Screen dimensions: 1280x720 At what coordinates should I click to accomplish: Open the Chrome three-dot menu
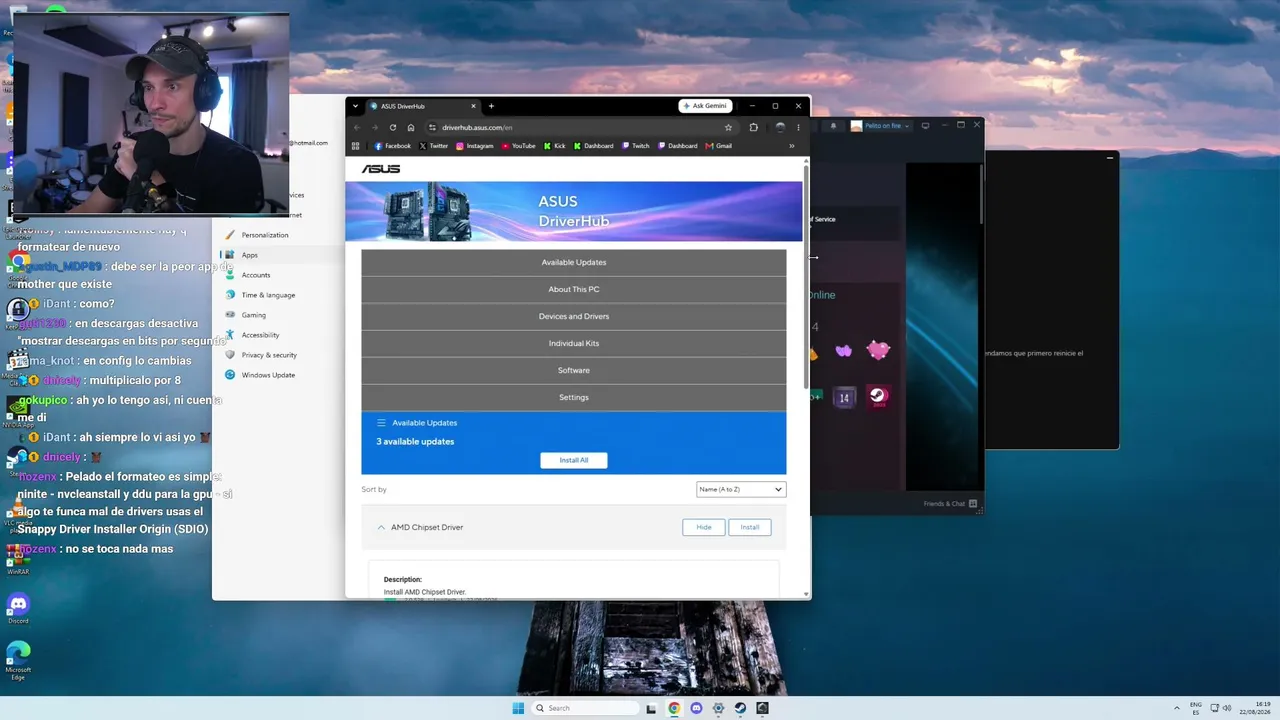pyautogui.click(x=798, y=127)
